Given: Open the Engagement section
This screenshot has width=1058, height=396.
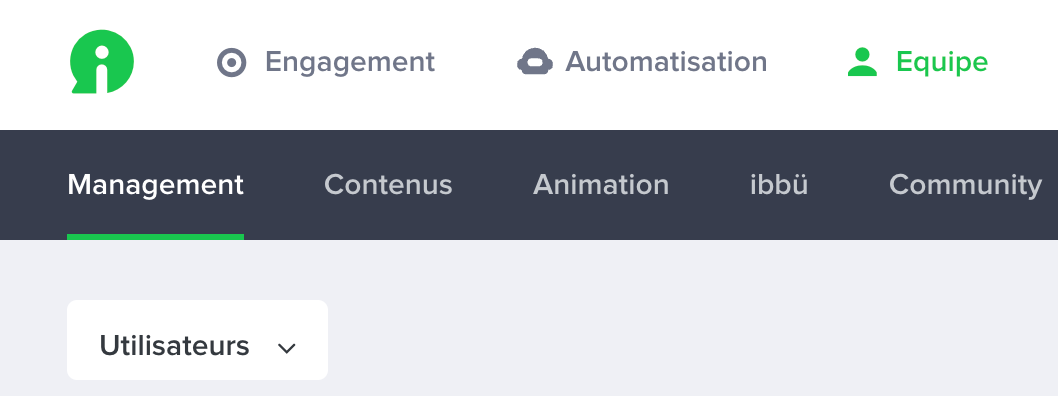Looking at the screenshot, I should (326, 62).
